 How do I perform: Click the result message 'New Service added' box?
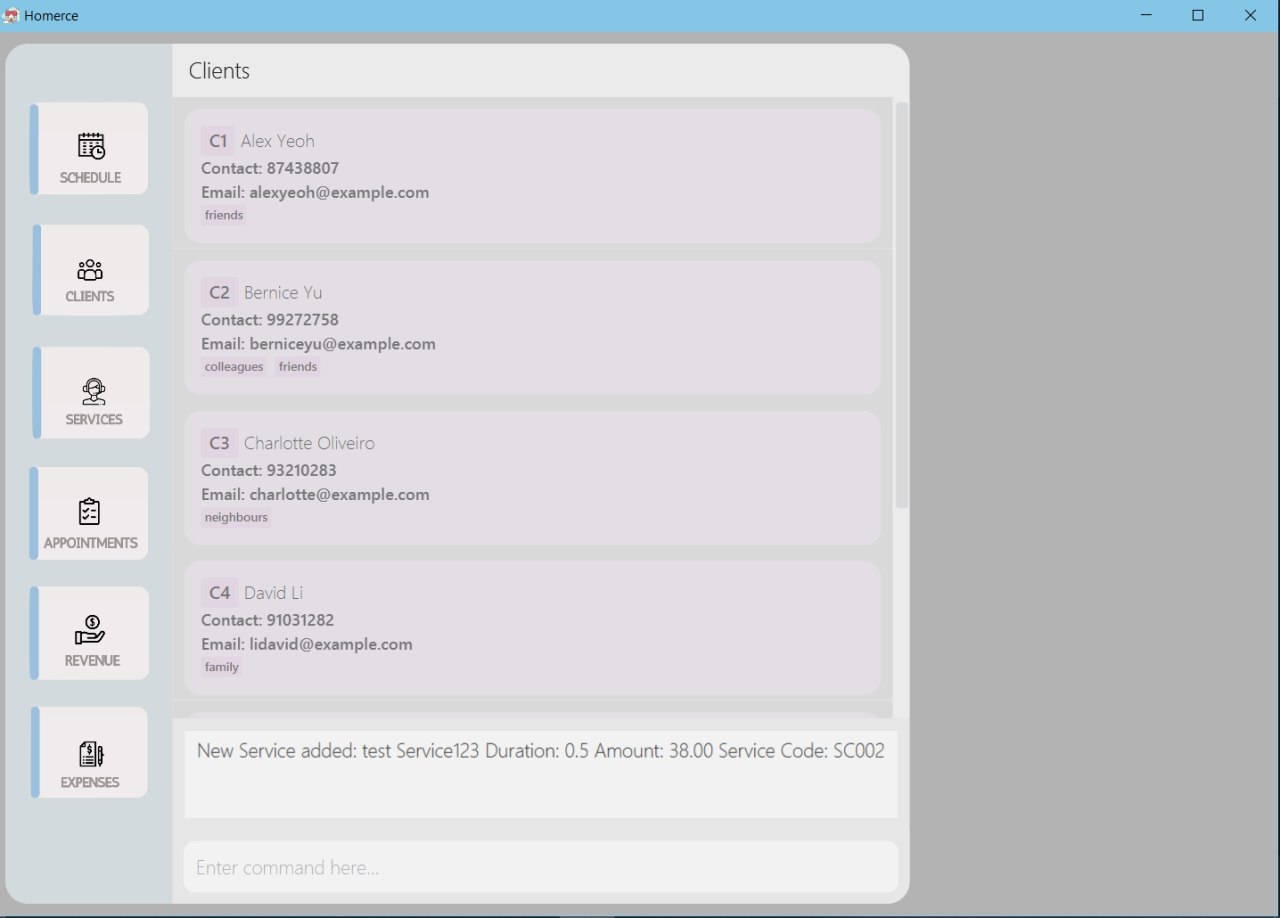[x=541, y=774]
